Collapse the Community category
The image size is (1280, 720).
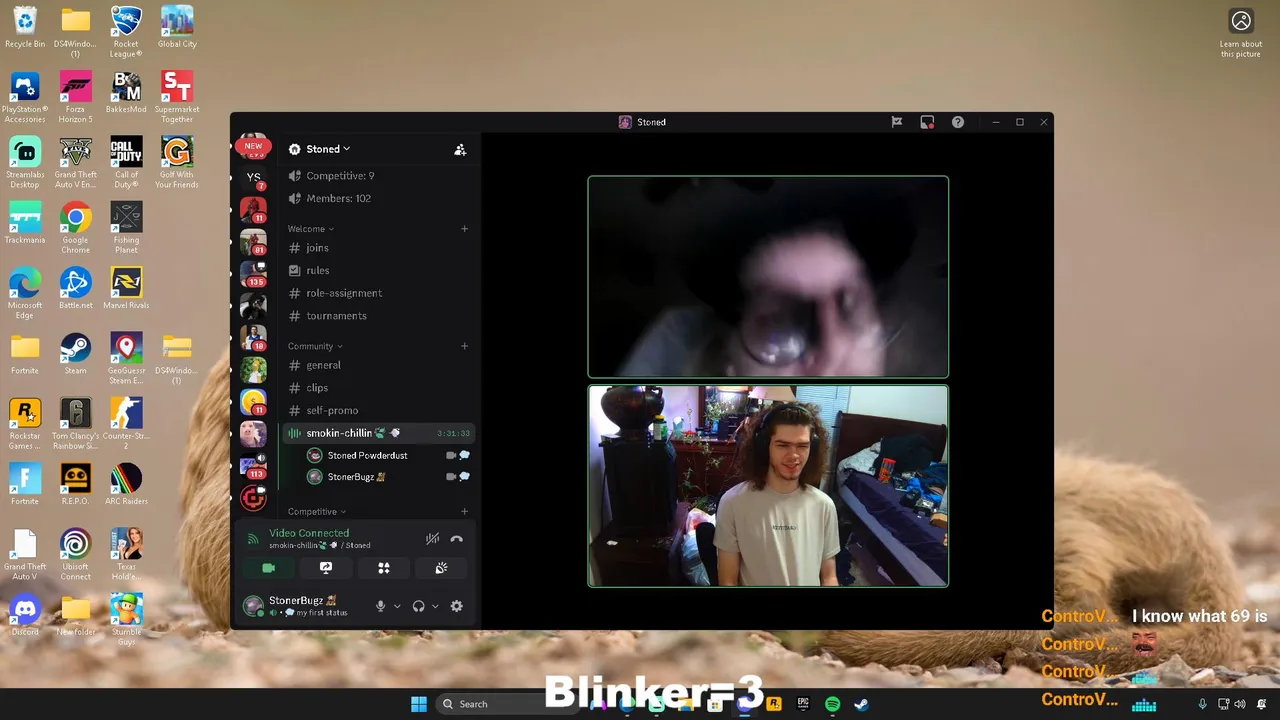coord(315,346)
